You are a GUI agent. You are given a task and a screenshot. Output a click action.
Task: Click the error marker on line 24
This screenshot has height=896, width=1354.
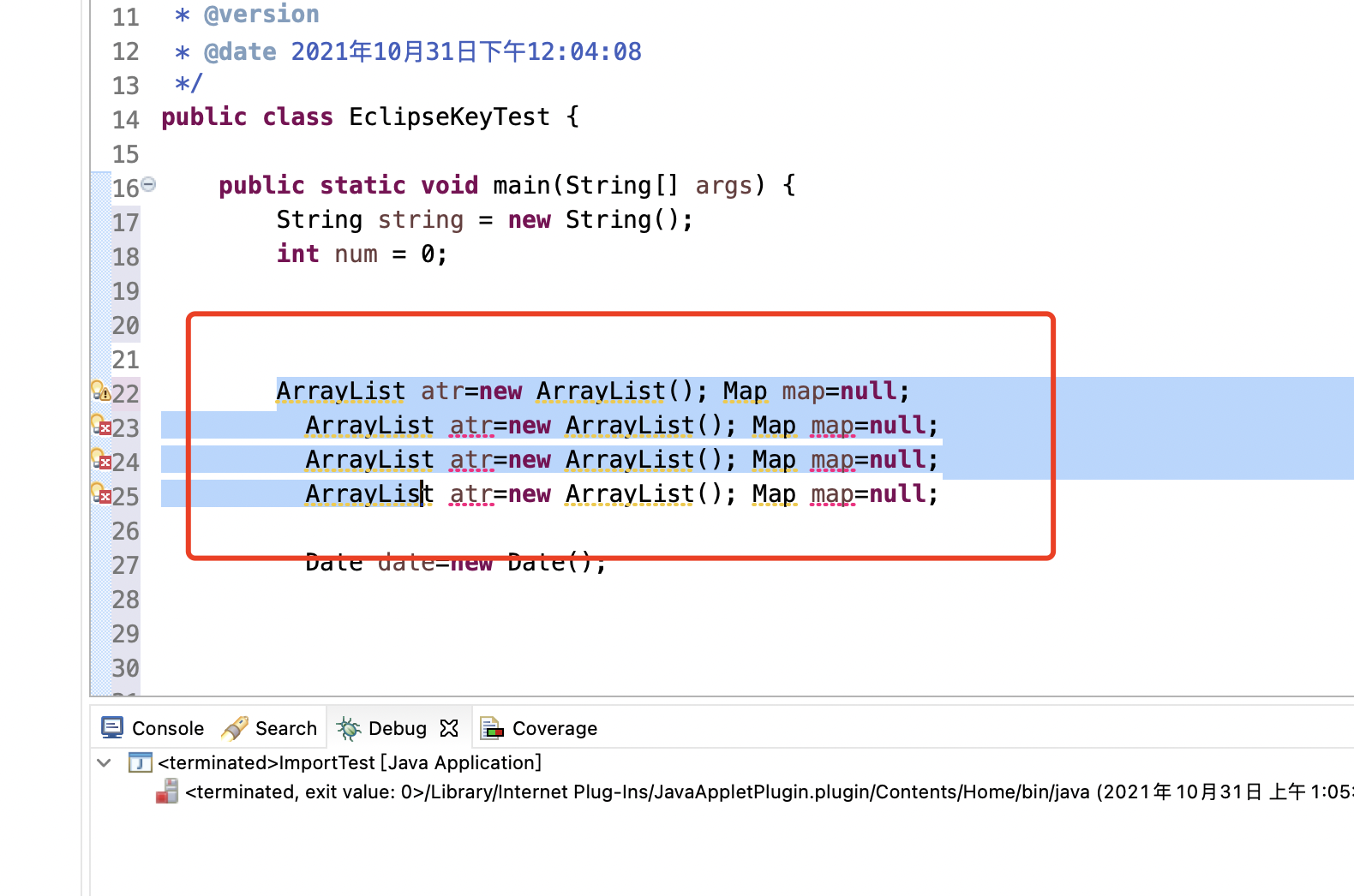[100, 460]
